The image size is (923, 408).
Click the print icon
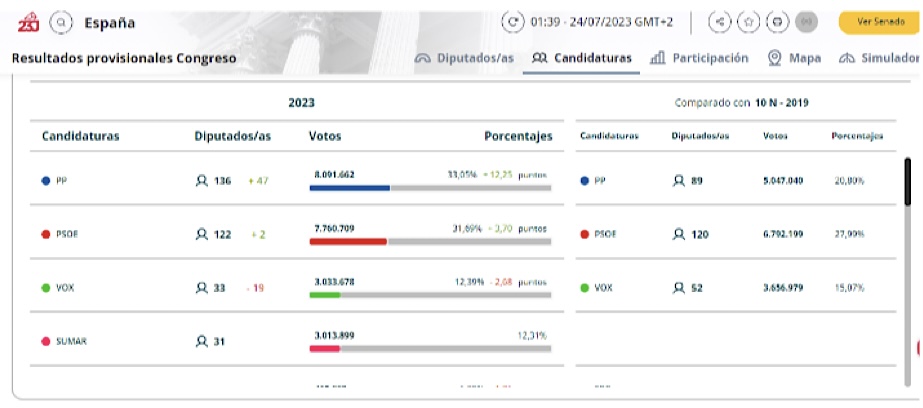point(776,22)
